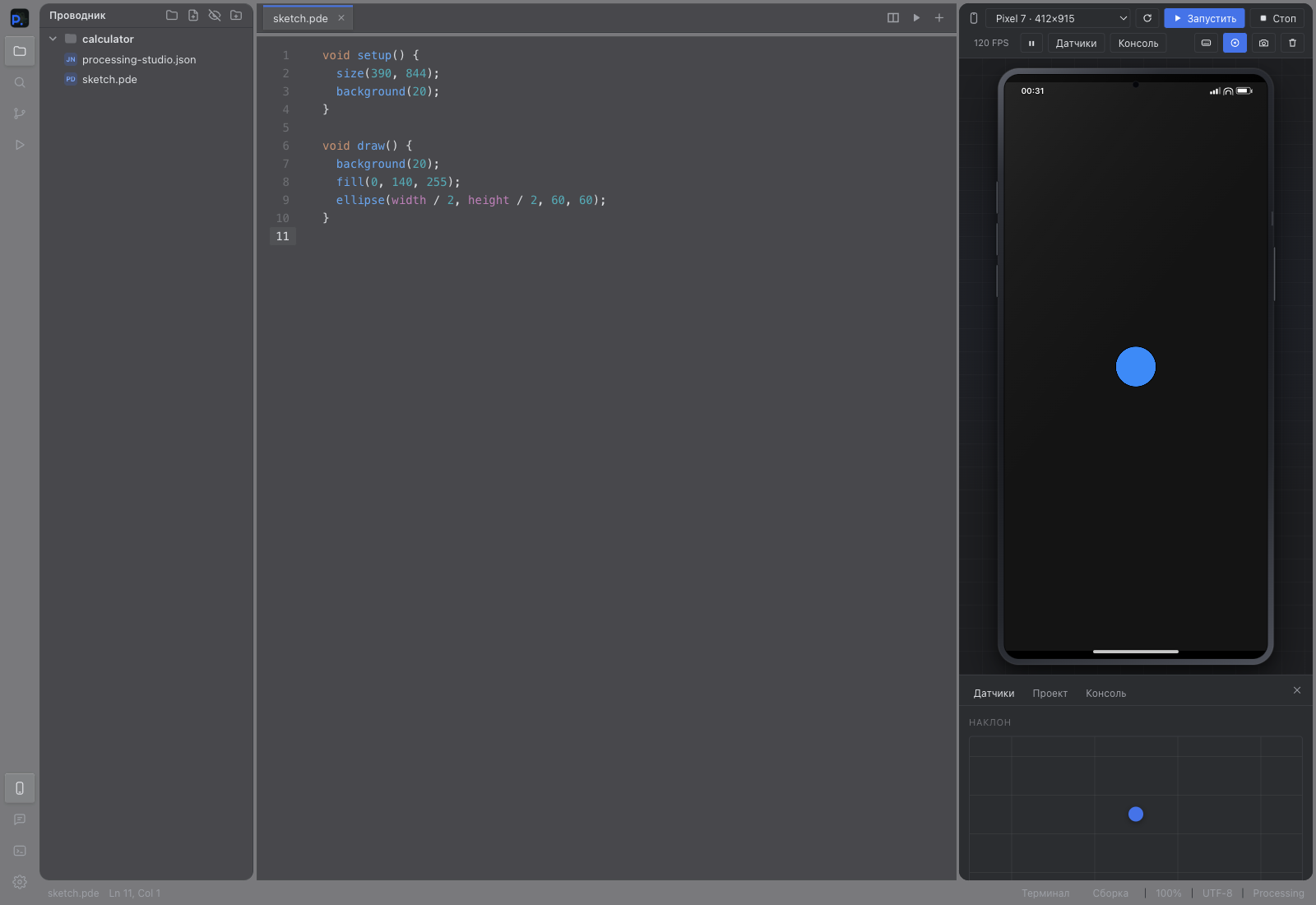Click the Запустить button
This screenshot has width=1316, height=905.
tap(1204, 18)
